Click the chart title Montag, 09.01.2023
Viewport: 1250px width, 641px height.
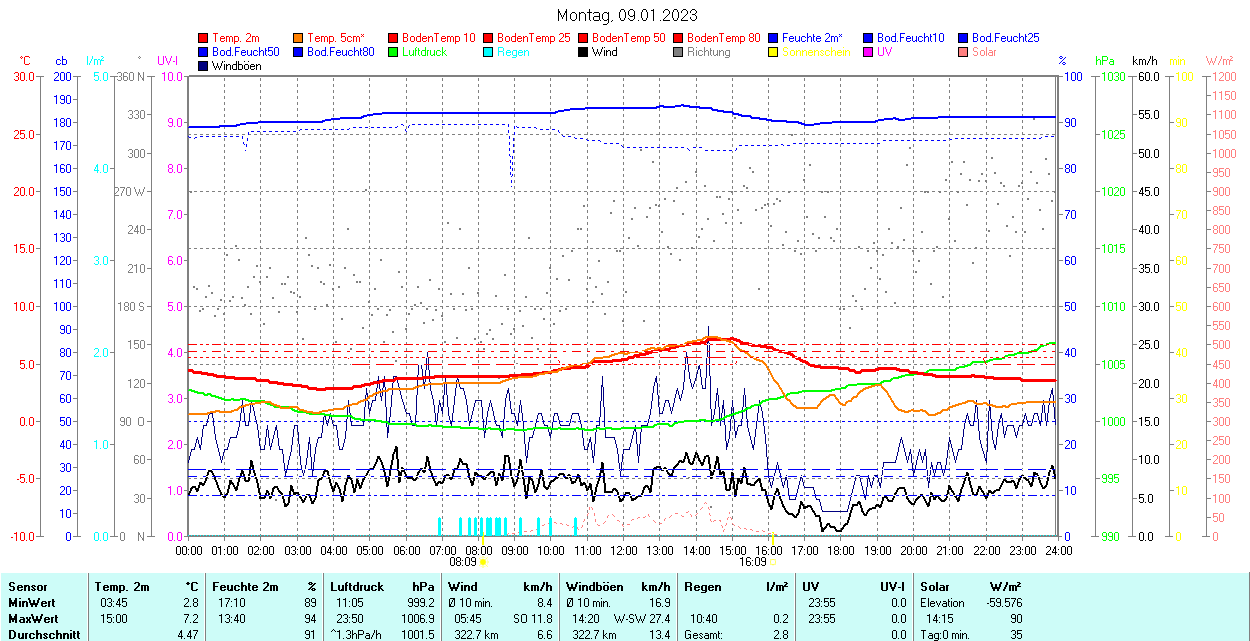pyautogui.click(x=627, y=15)
